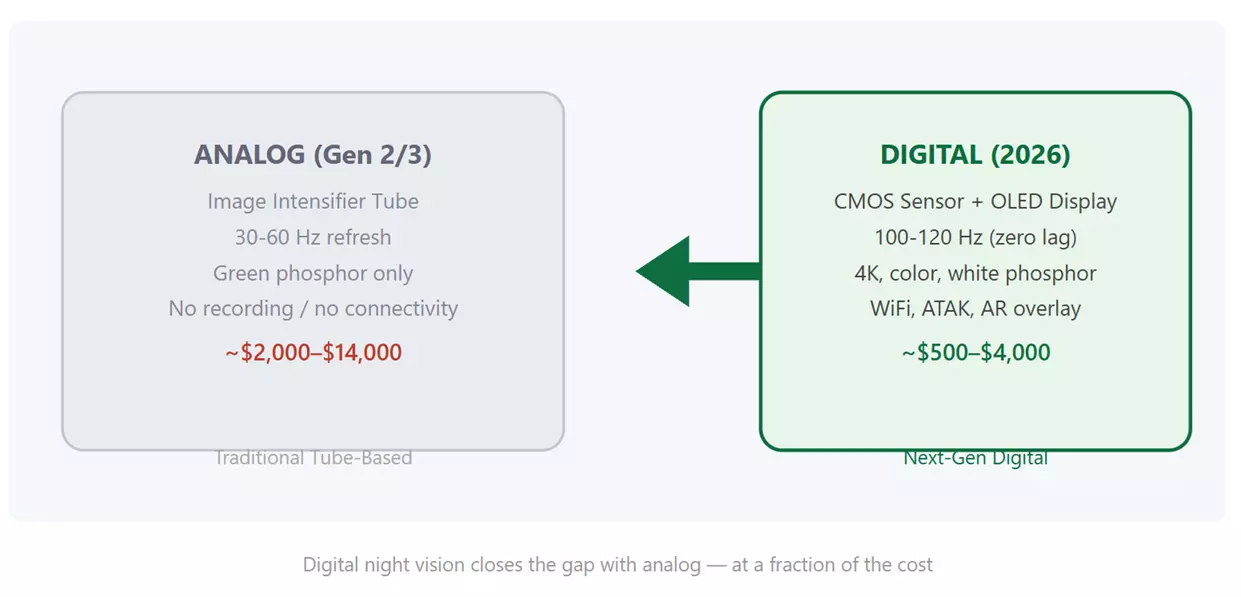
Task: Click the caption about digital night vision
Action: [618, 565]
